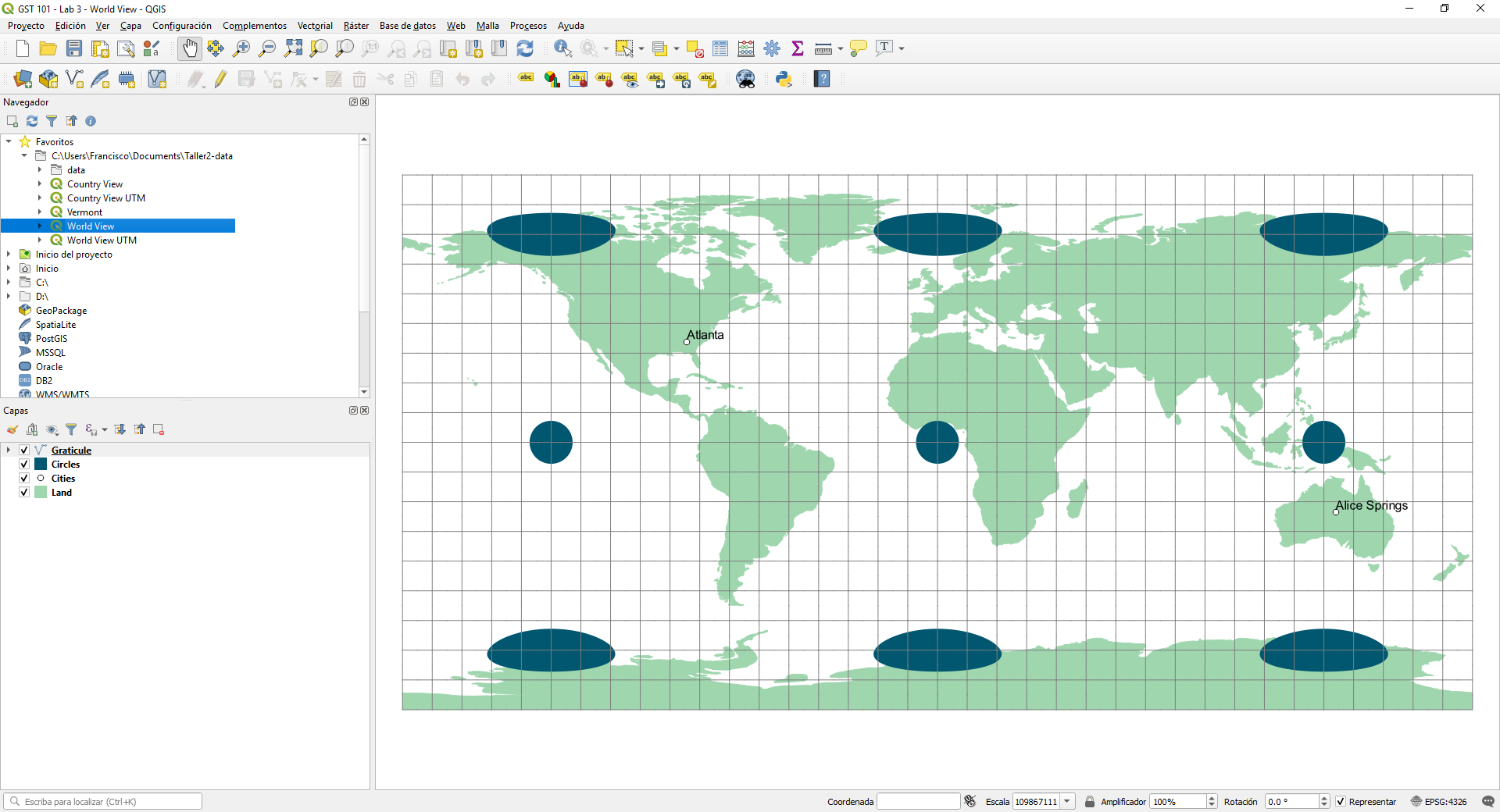Click the Zoom In magnifier tool

241,48
